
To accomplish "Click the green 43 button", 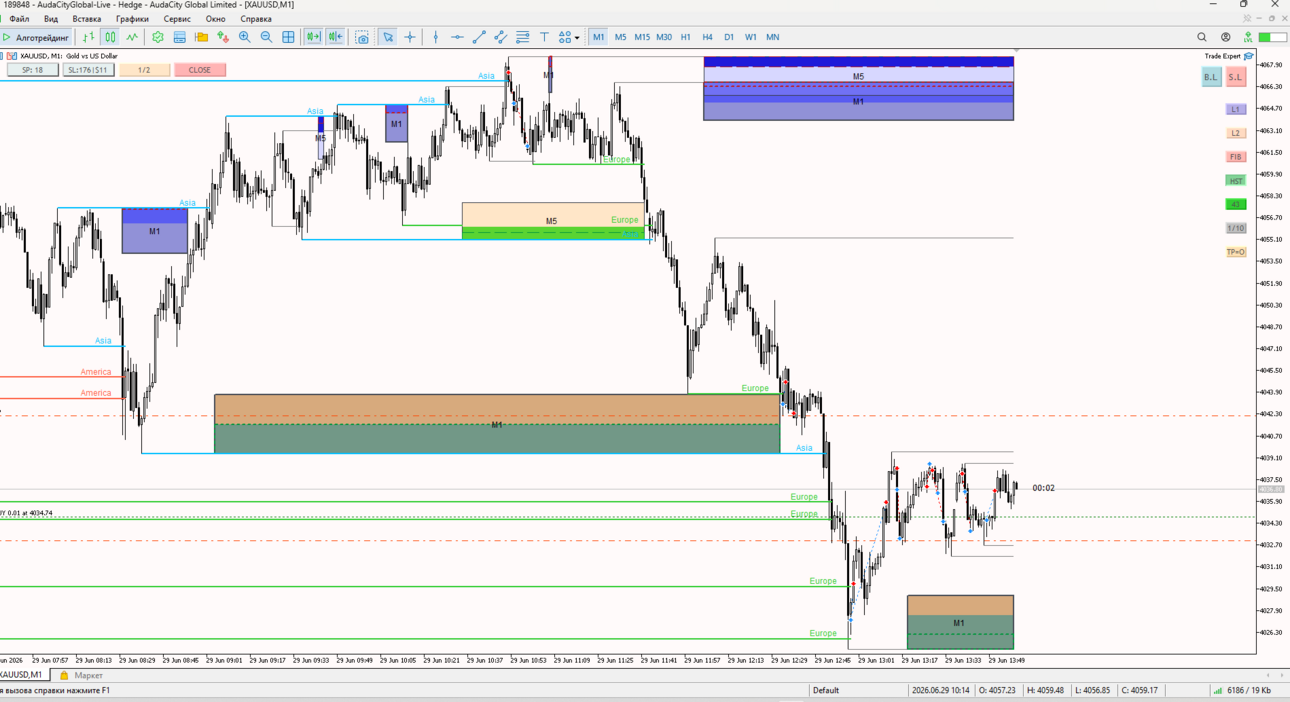I will coord(1236,204).
